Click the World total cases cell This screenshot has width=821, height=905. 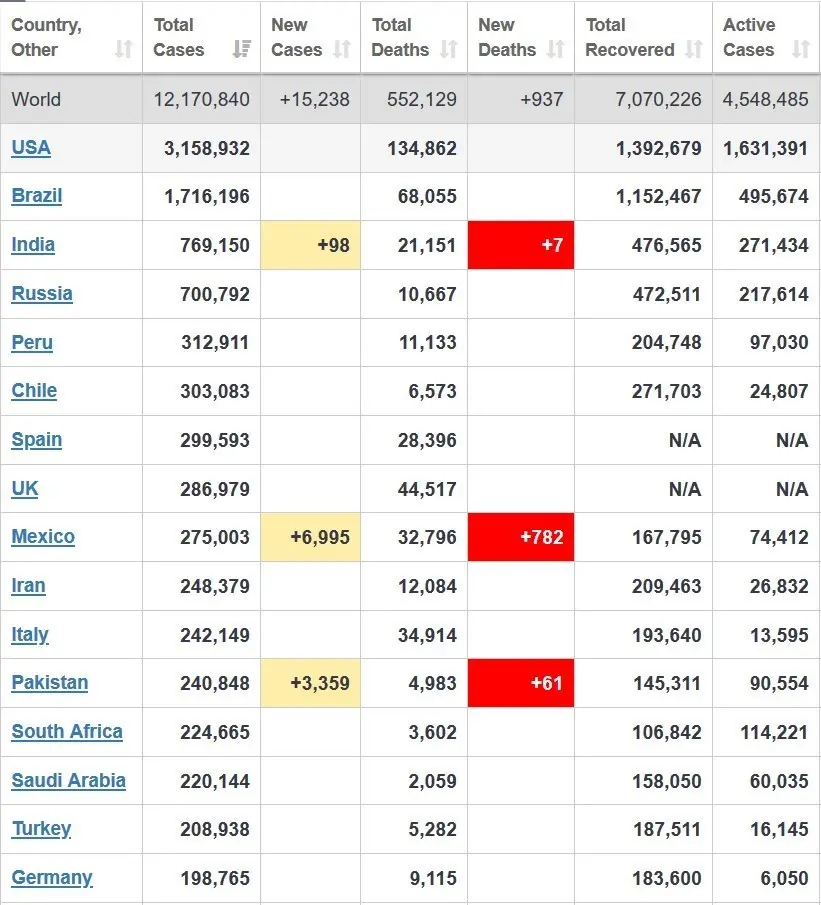tap(201, 99)
